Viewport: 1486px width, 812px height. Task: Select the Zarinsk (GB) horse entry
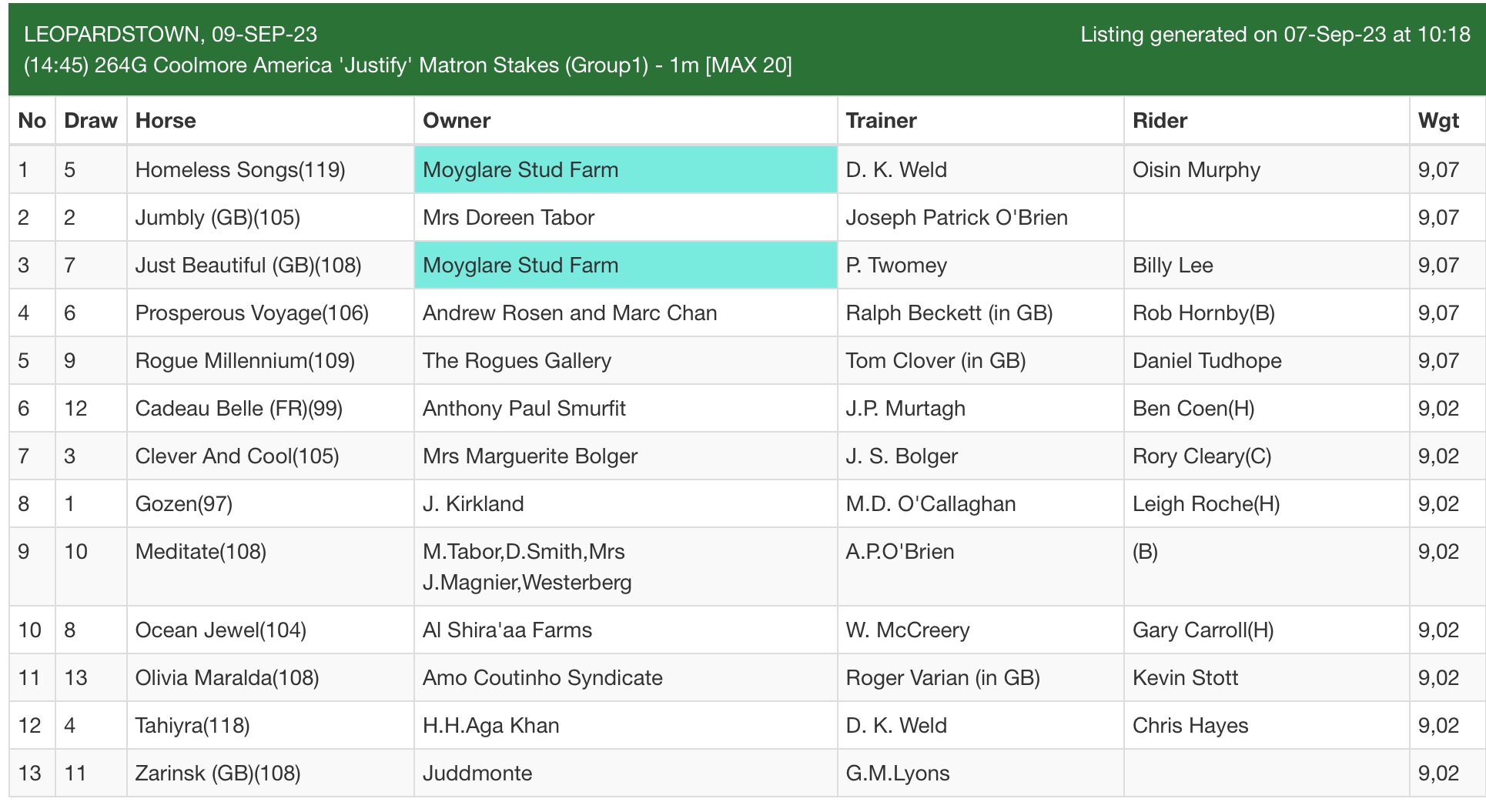click(x=217, y=774)
